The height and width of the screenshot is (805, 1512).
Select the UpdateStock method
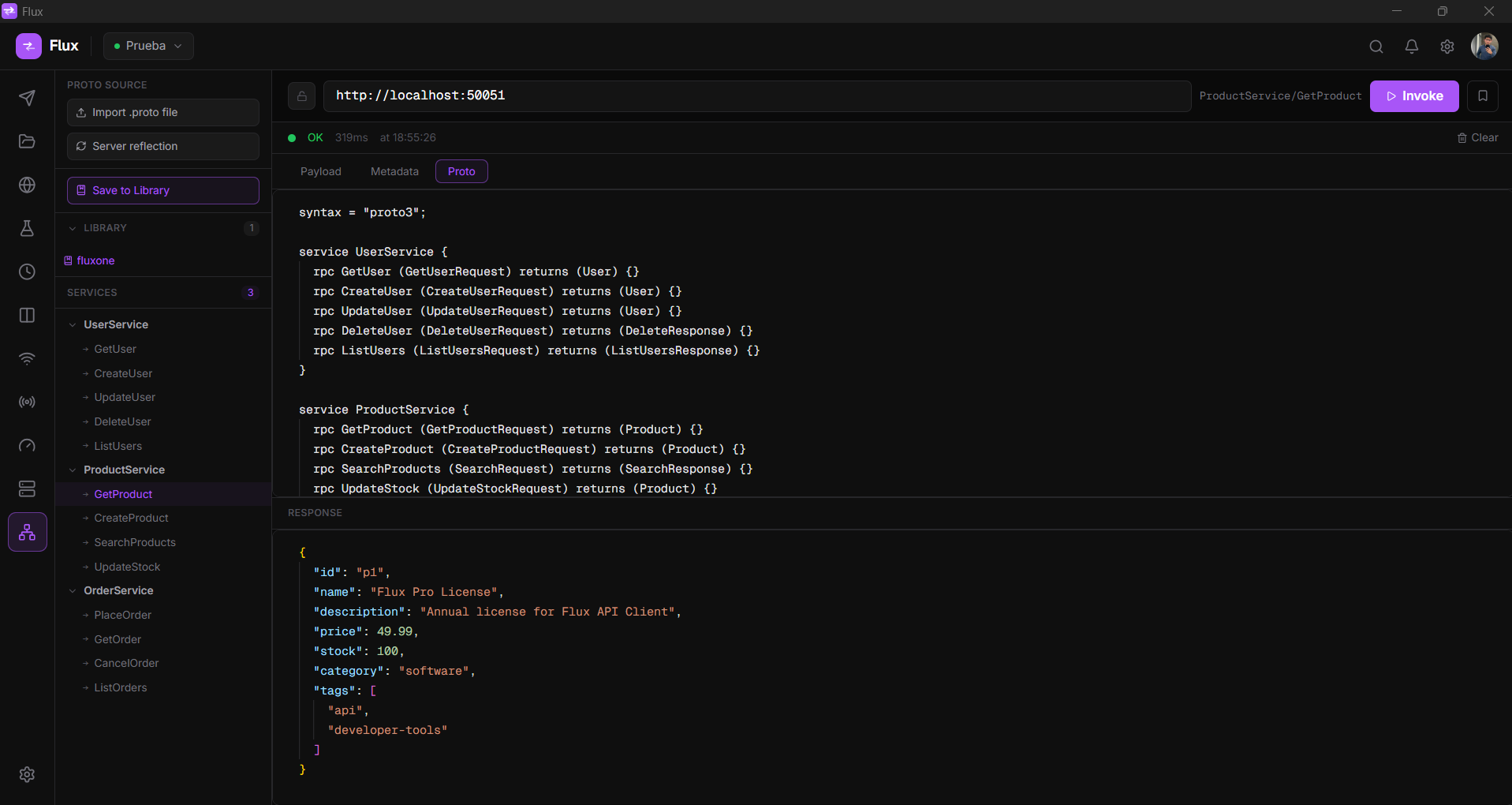tap(127, 567)
